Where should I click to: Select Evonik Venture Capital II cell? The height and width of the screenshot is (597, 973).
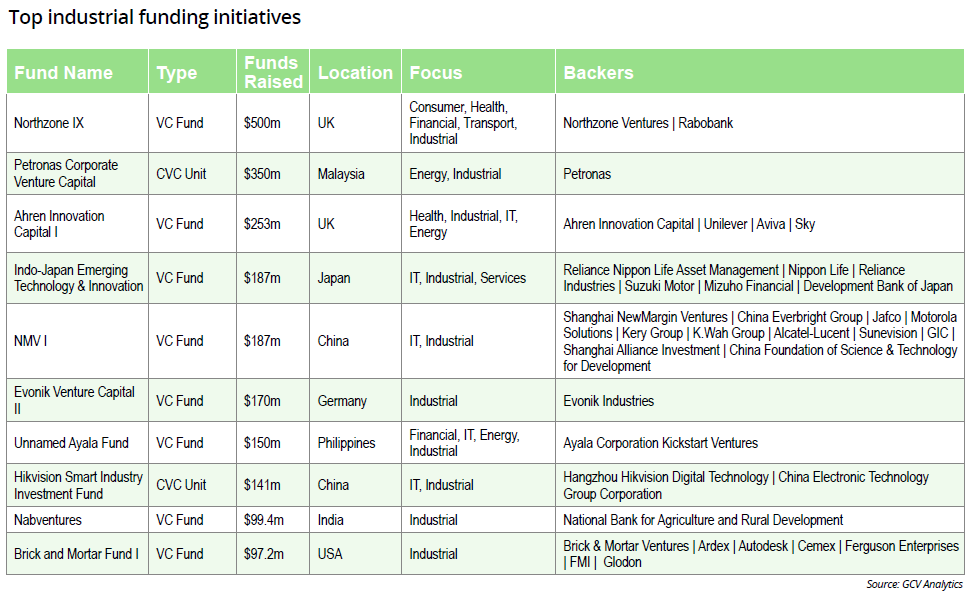pos(74,401)
